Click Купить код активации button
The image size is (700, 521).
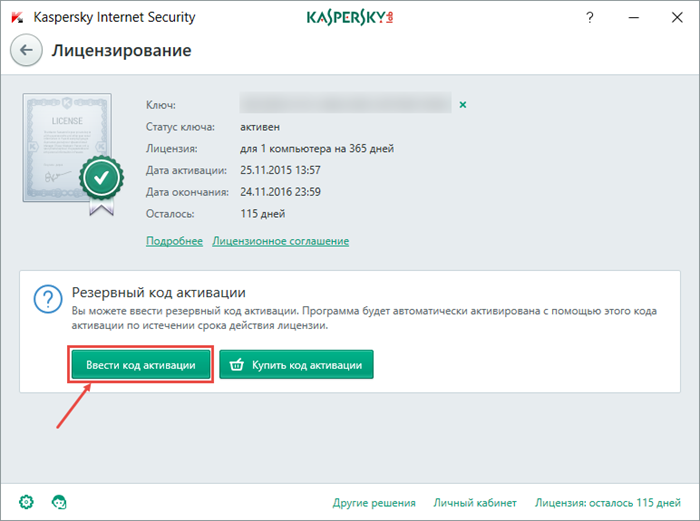point(296,364)
